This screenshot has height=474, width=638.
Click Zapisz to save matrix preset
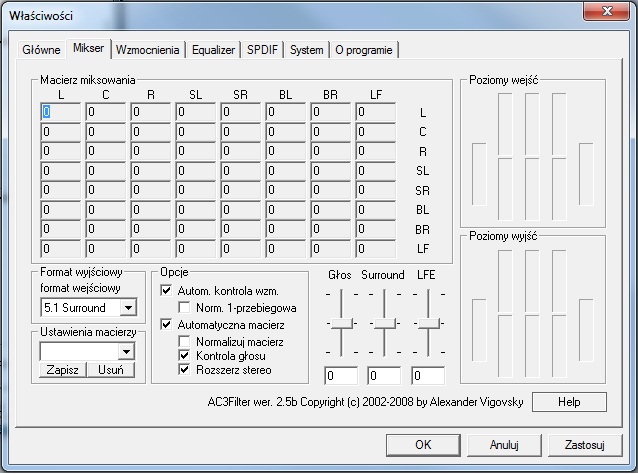click(x=63, y=369)
